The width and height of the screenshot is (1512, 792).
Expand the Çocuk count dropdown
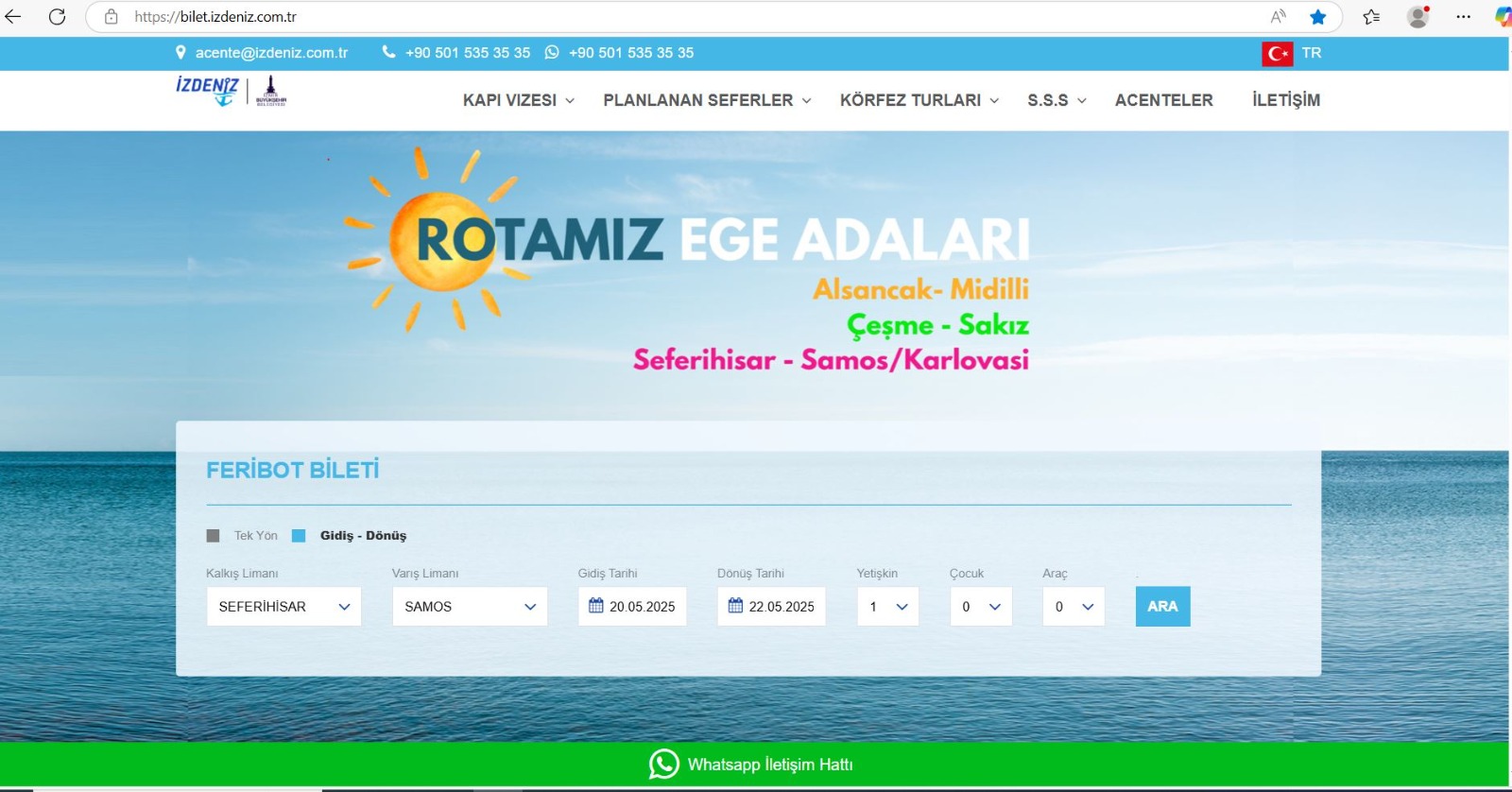click(980, 607)
